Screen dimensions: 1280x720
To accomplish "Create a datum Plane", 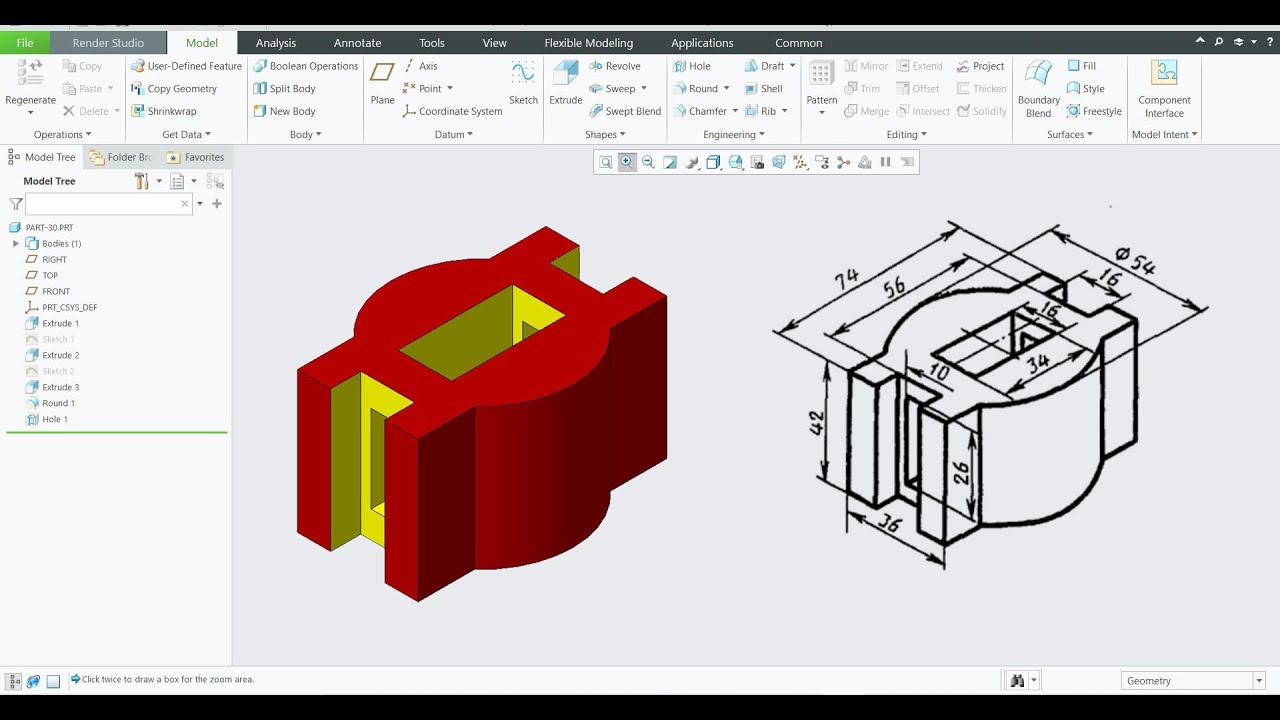I will pyautogui.click(x=382, y=82).
